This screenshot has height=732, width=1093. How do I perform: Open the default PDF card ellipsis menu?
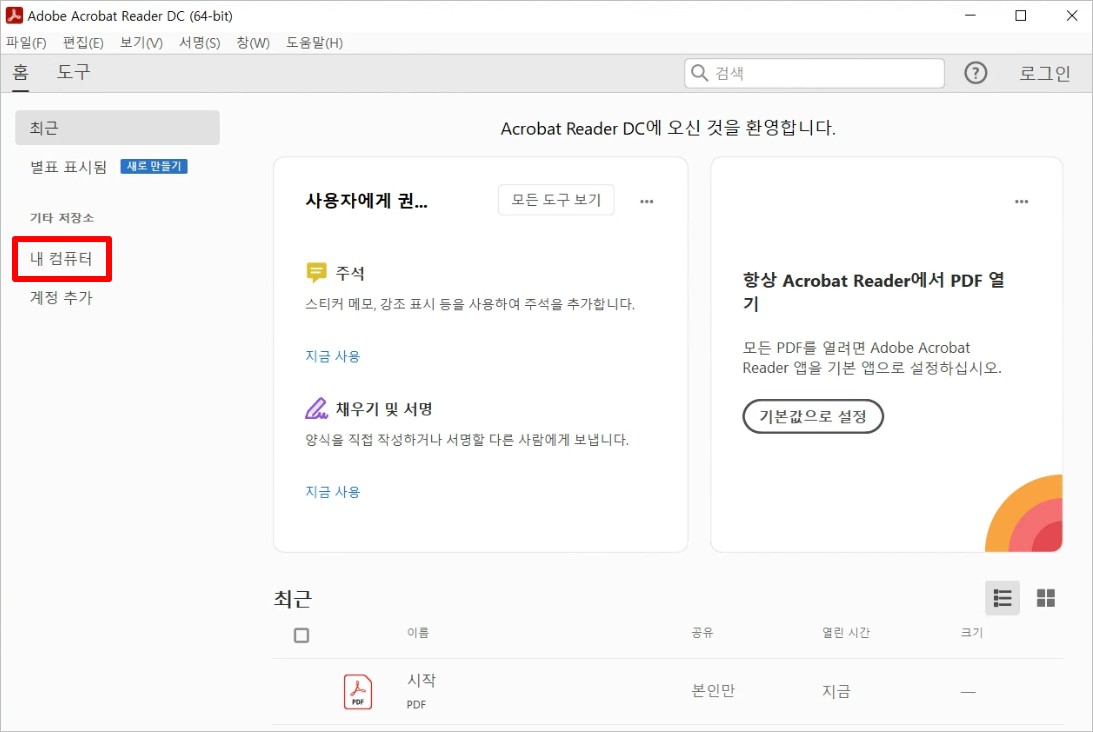1021,201
